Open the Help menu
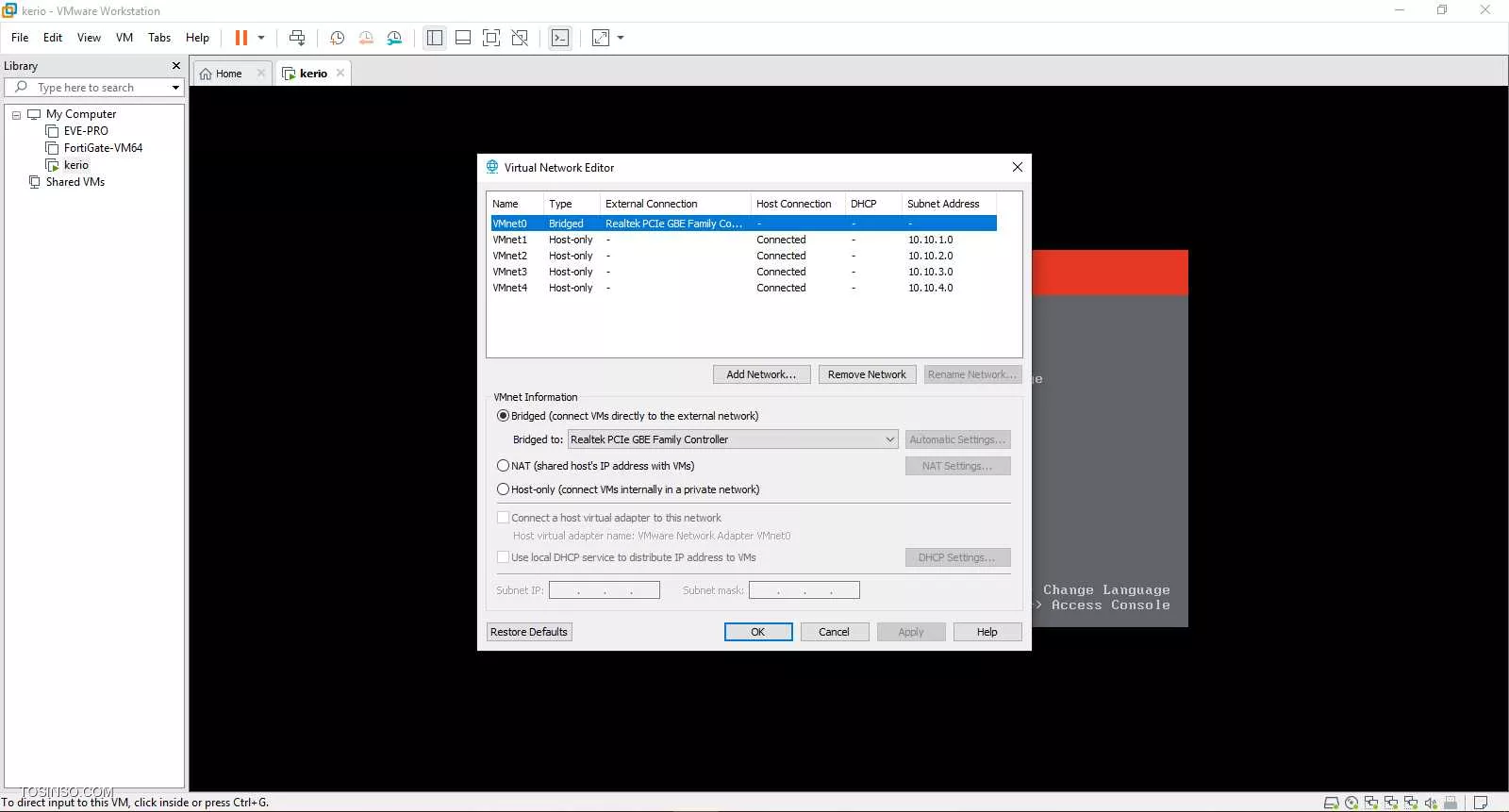This screenshot has width=1509, height=812. tap(197, 38)
